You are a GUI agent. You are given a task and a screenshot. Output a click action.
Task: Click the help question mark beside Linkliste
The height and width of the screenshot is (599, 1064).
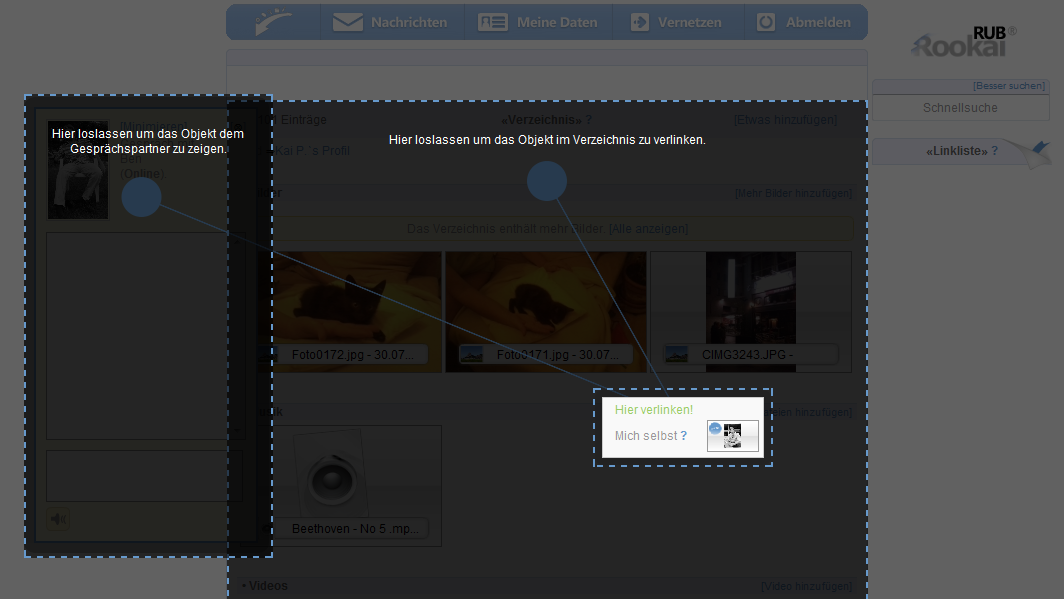point(994,151)
